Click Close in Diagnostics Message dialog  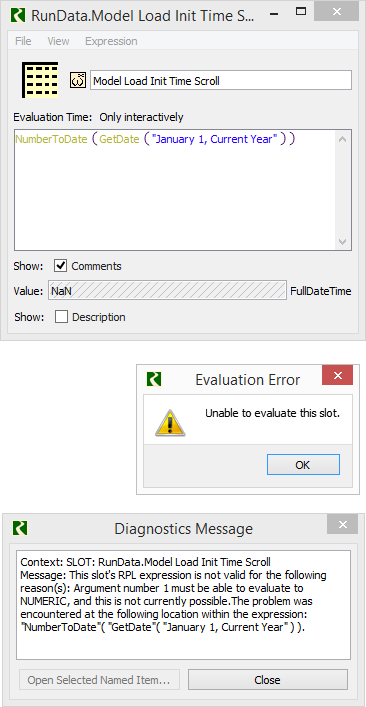(267, 679)
